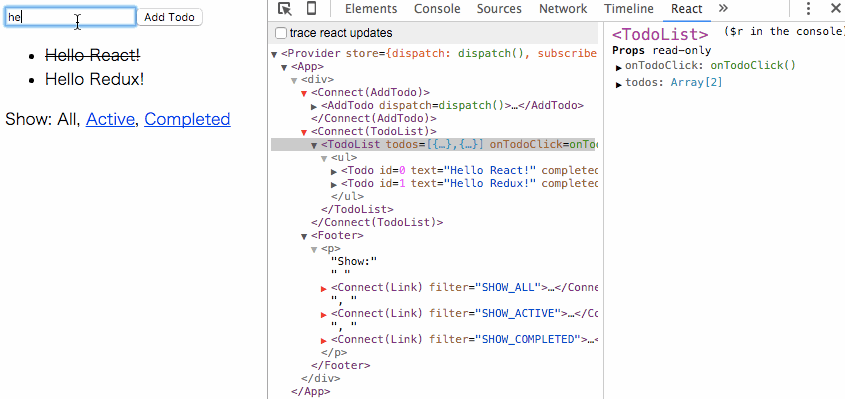Click the </Connect(TodoList)> closing tag
845x399 pixels.
tap(377, 223)
